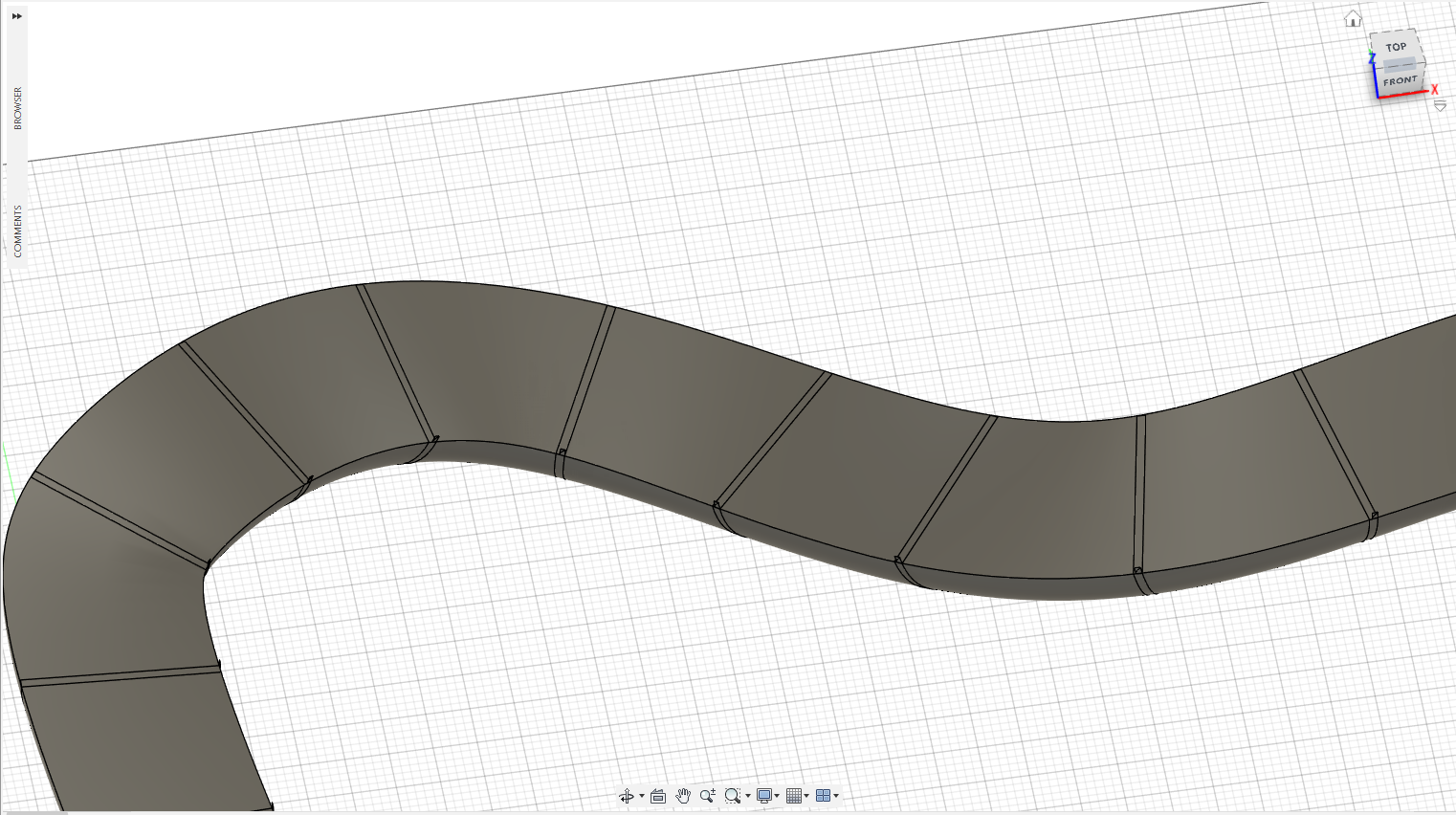The width and height of the screenshot is (1456, 815).
Task: Select the Pan tool
Action: [683, 795]
